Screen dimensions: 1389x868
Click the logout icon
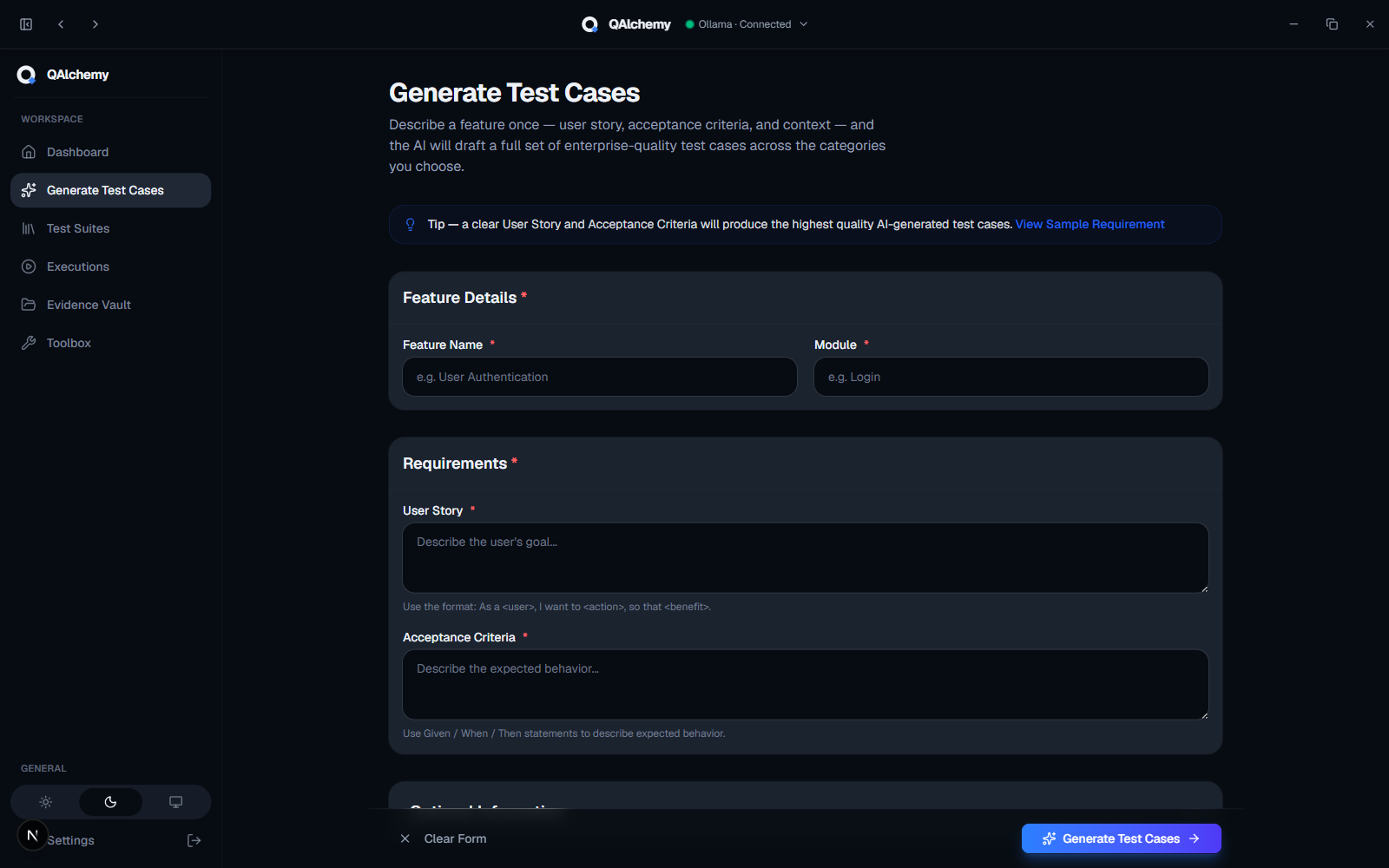(x=194, y=840)
